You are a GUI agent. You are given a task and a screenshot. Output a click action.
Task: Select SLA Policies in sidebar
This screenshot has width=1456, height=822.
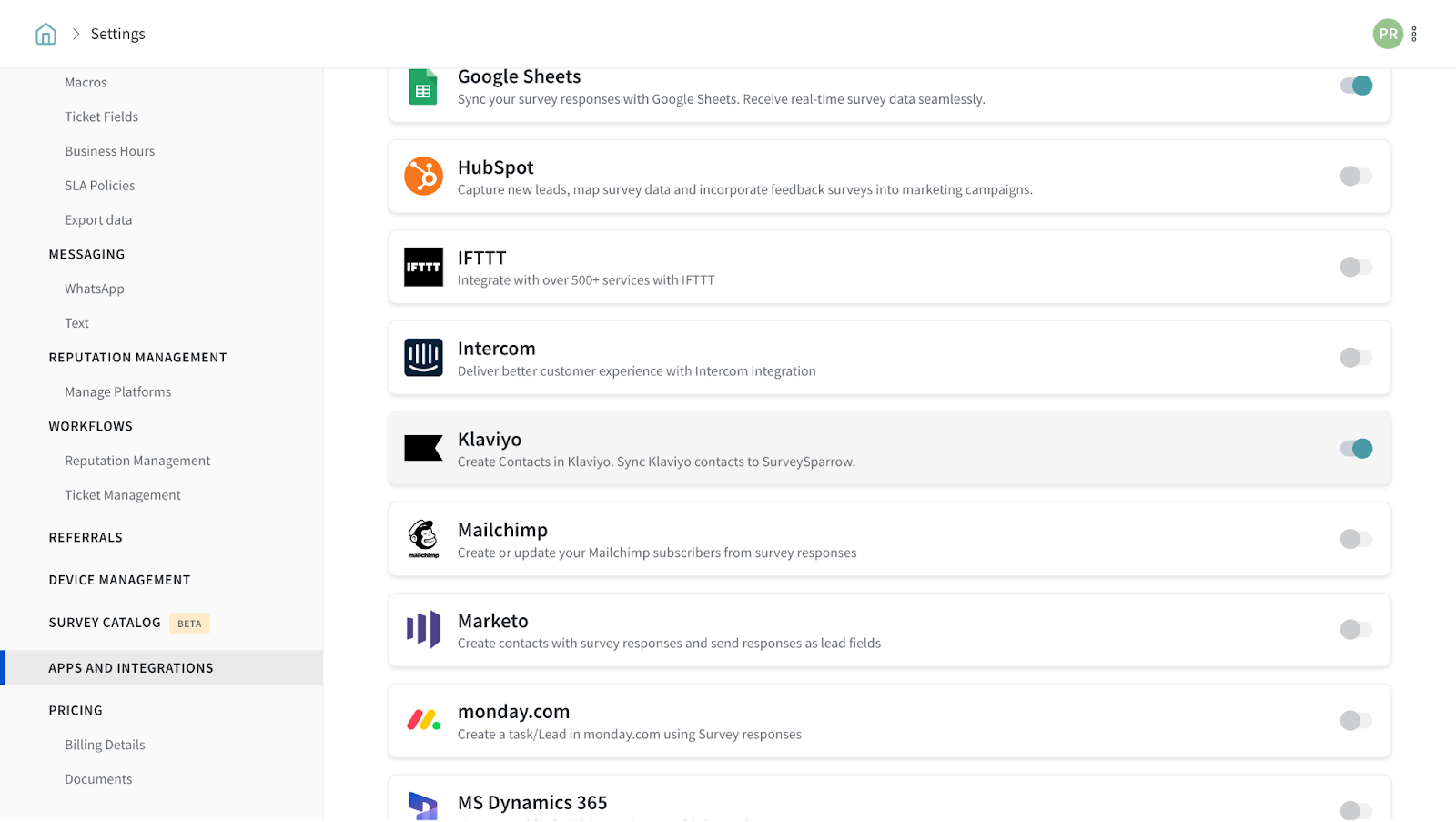pyautogui.click(x=100, y=186)
